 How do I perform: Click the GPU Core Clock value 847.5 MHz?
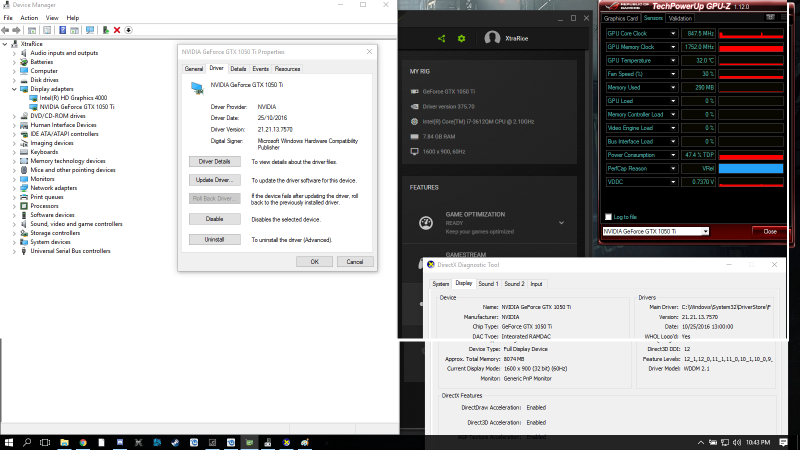pyautogui.click(x=699, y=33)
